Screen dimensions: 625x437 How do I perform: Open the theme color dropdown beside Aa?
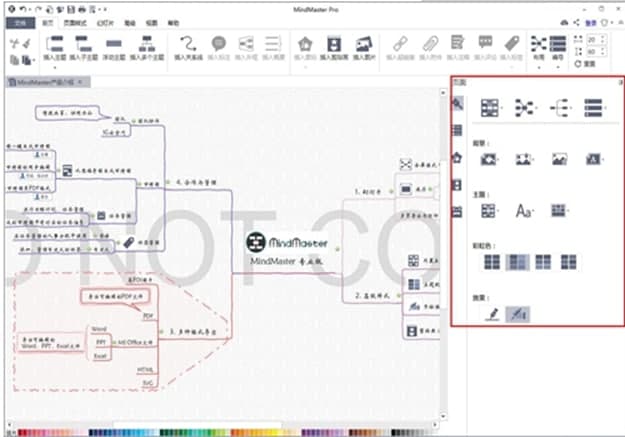560,210
